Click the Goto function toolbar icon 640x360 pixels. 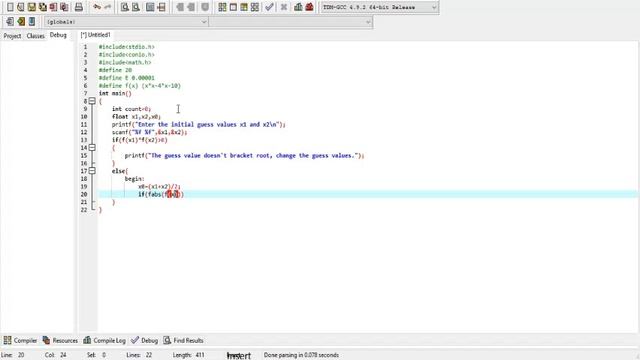pyautogui.click(x=150, y=7)
